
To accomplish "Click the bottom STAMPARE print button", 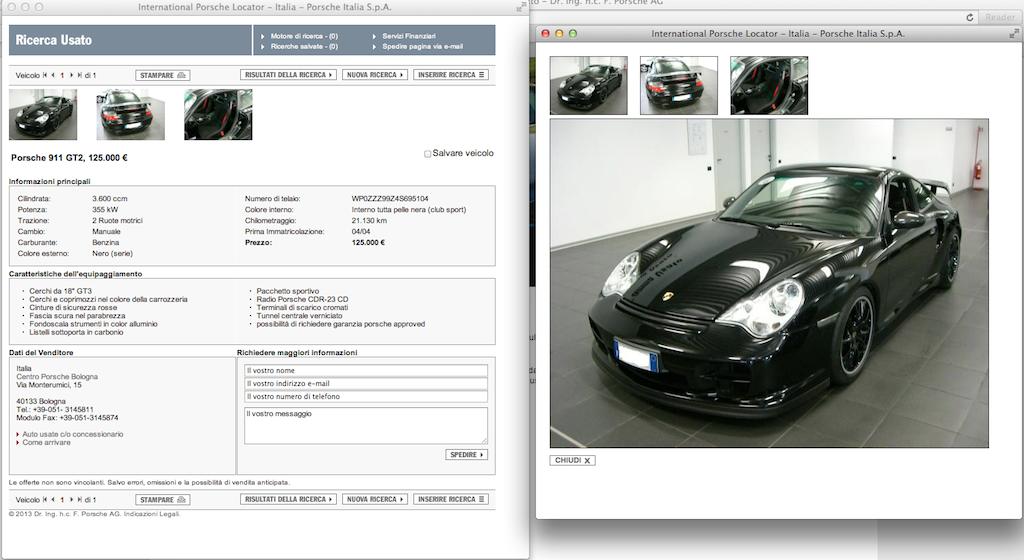I will click(x=163, y=499).
